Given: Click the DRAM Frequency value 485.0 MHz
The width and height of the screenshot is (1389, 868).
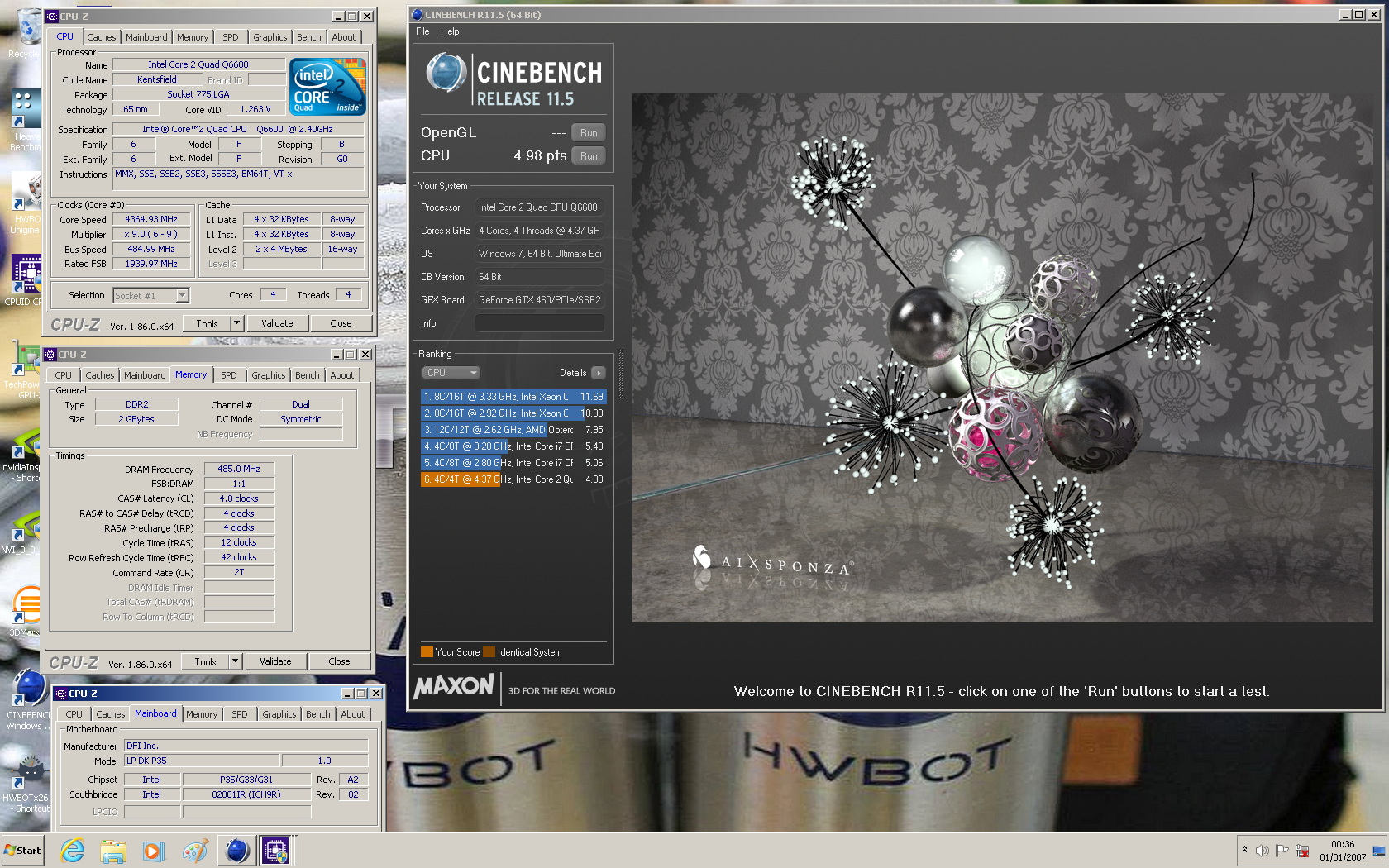Looking at the screenshot, I should click(x=239, y=469).
